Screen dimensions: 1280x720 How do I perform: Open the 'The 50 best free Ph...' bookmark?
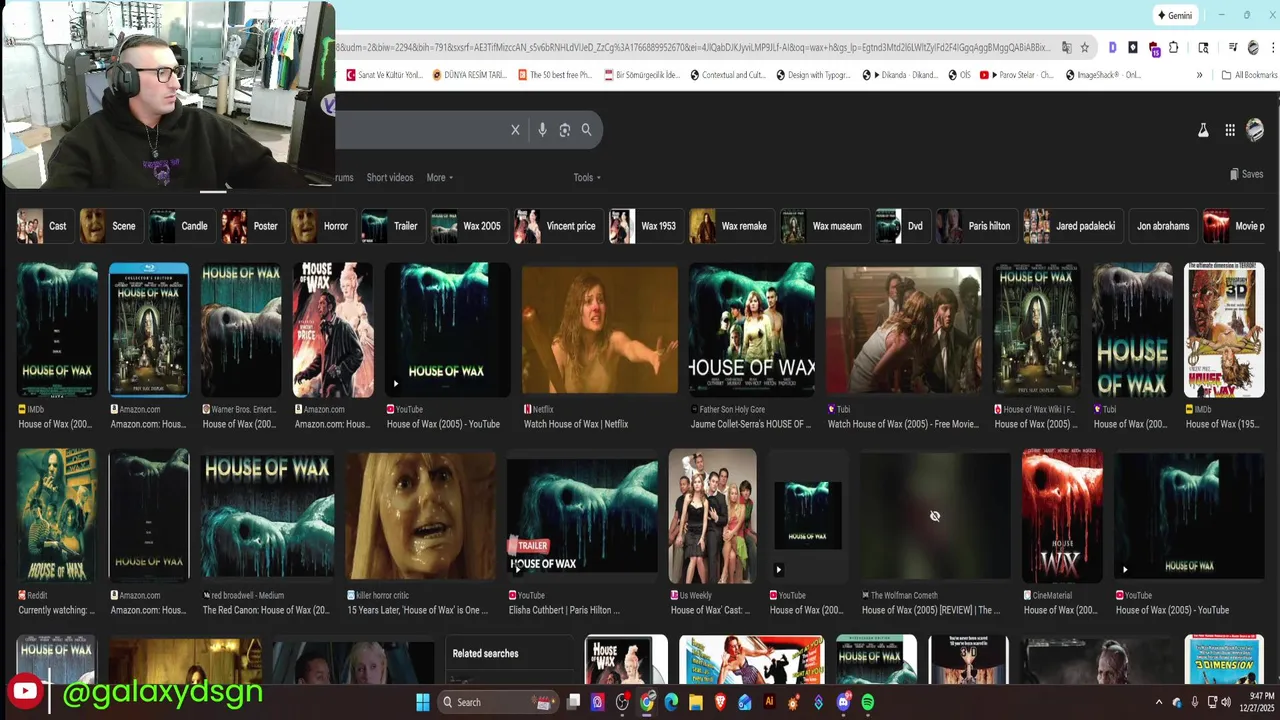pyautogui.click(x=555, y=75)
